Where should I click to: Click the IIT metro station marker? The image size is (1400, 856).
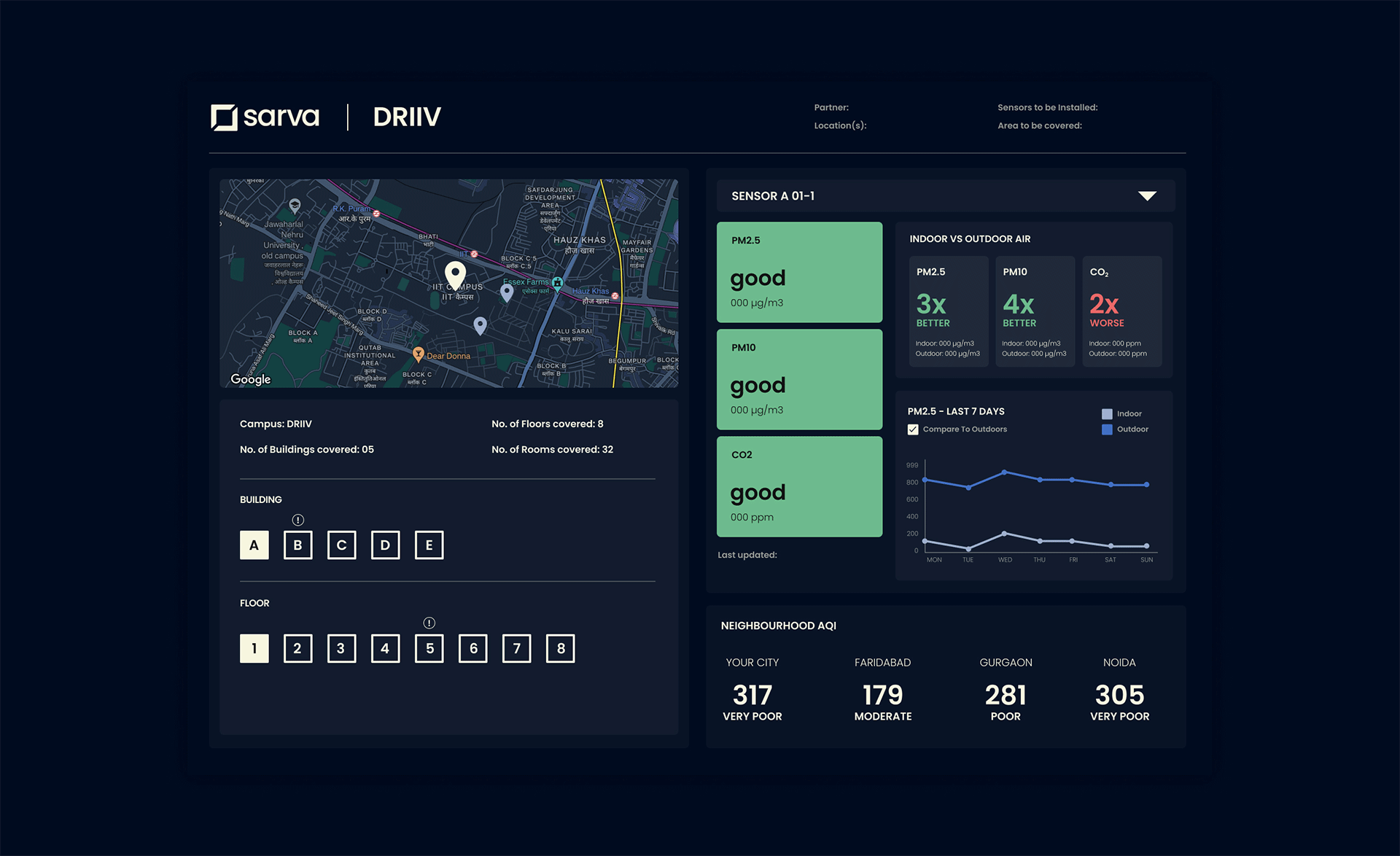[x=474, y=254]
